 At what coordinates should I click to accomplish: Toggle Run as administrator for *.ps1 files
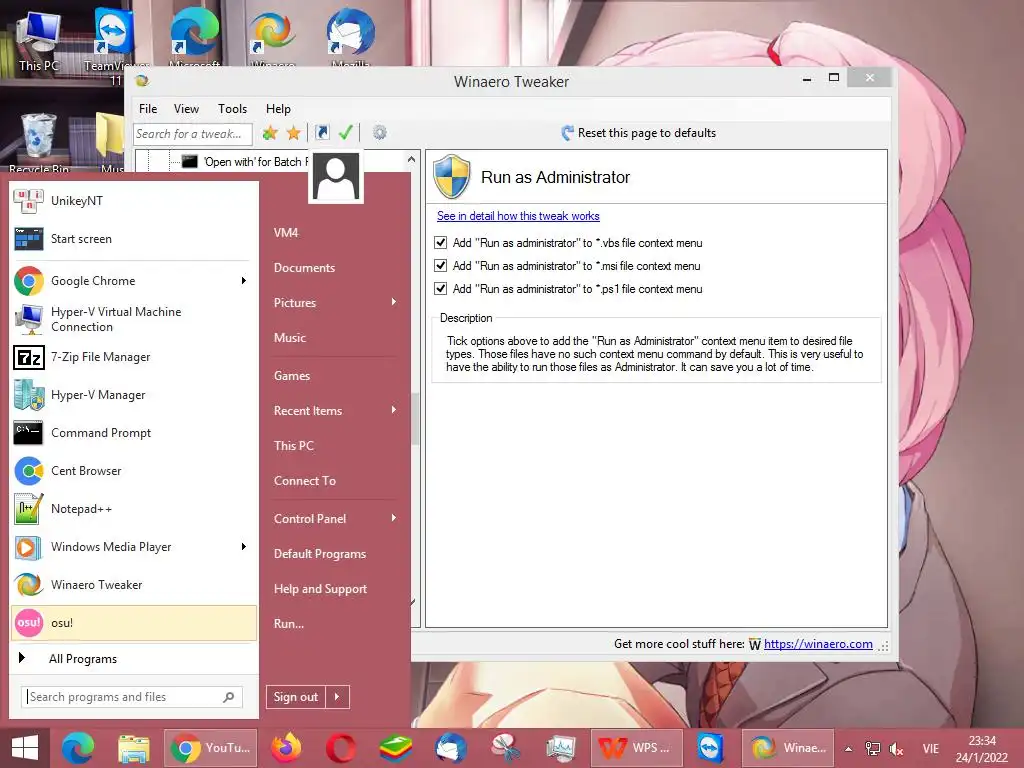point(441,289)
